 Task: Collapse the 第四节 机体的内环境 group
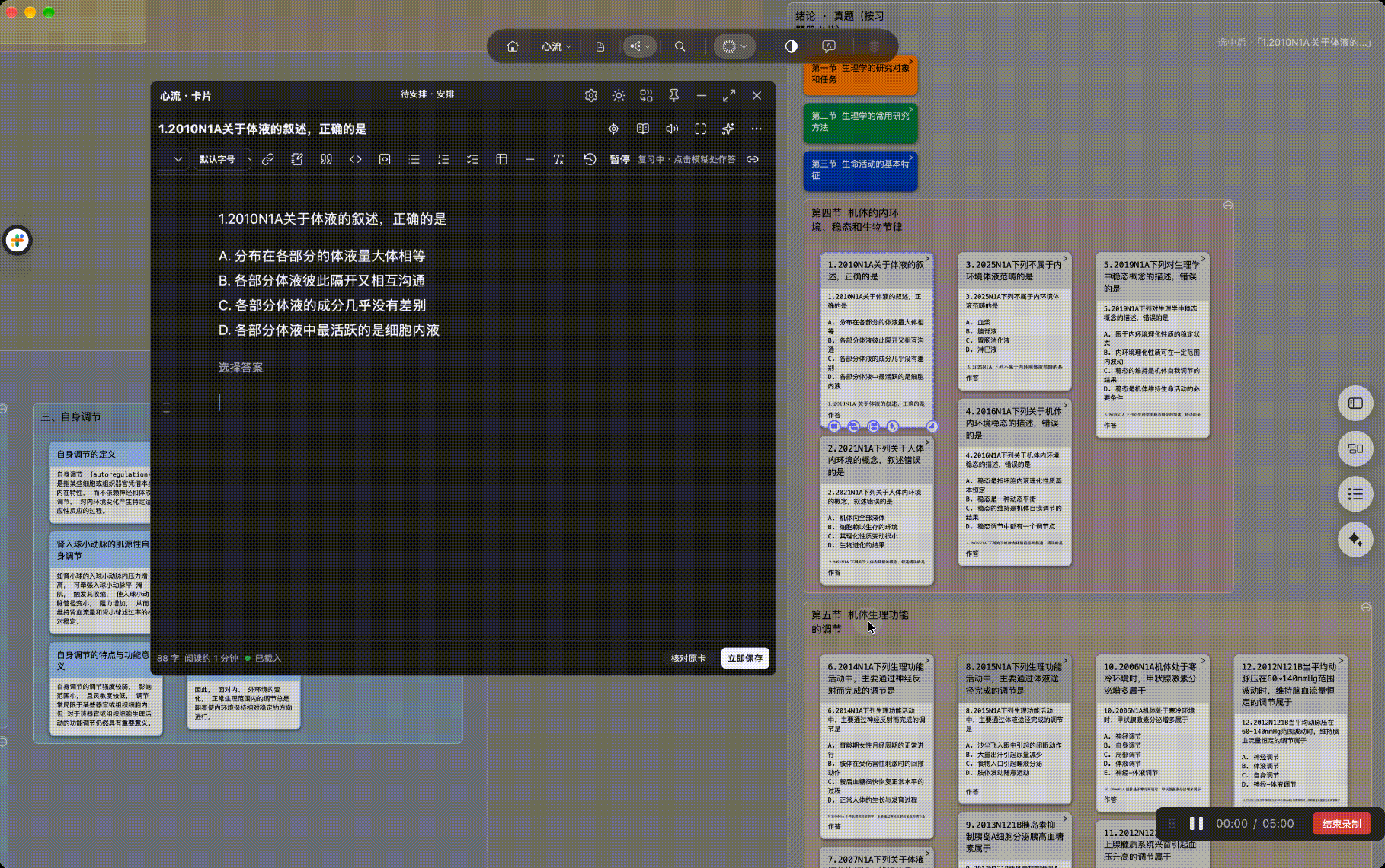(1228, 206)
